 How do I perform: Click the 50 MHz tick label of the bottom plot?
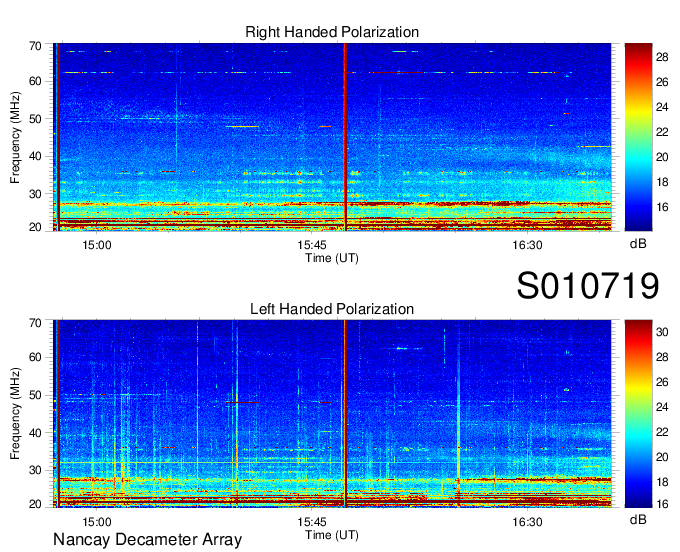coord(35,395)
